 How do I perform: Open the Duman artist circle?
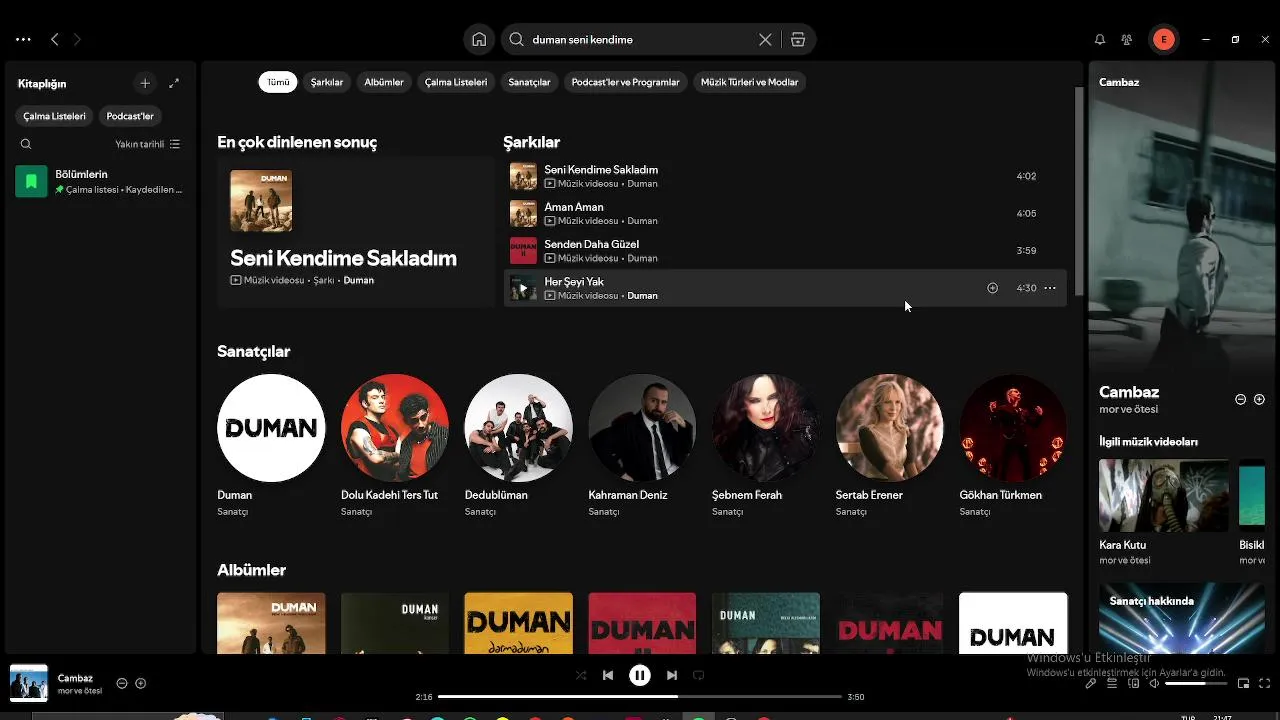(x=271, y=428)
